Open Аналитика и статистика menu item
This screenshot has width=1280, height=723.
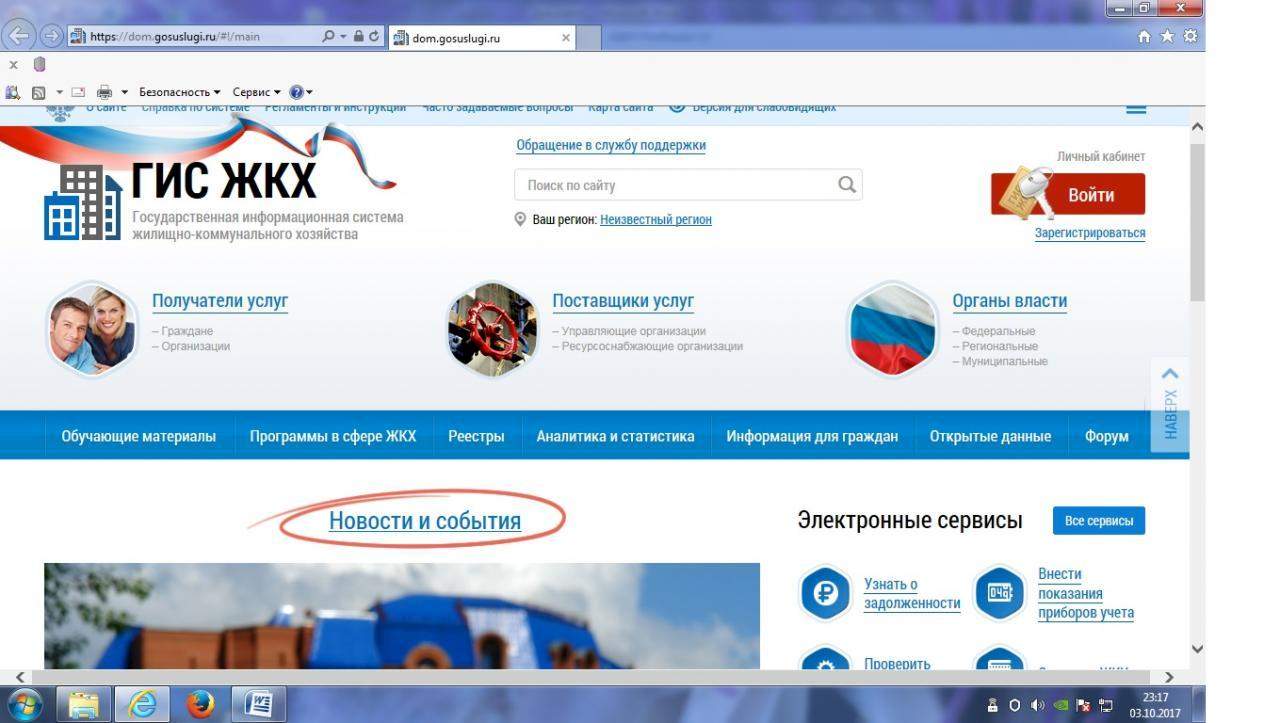[x=615, y=436]
